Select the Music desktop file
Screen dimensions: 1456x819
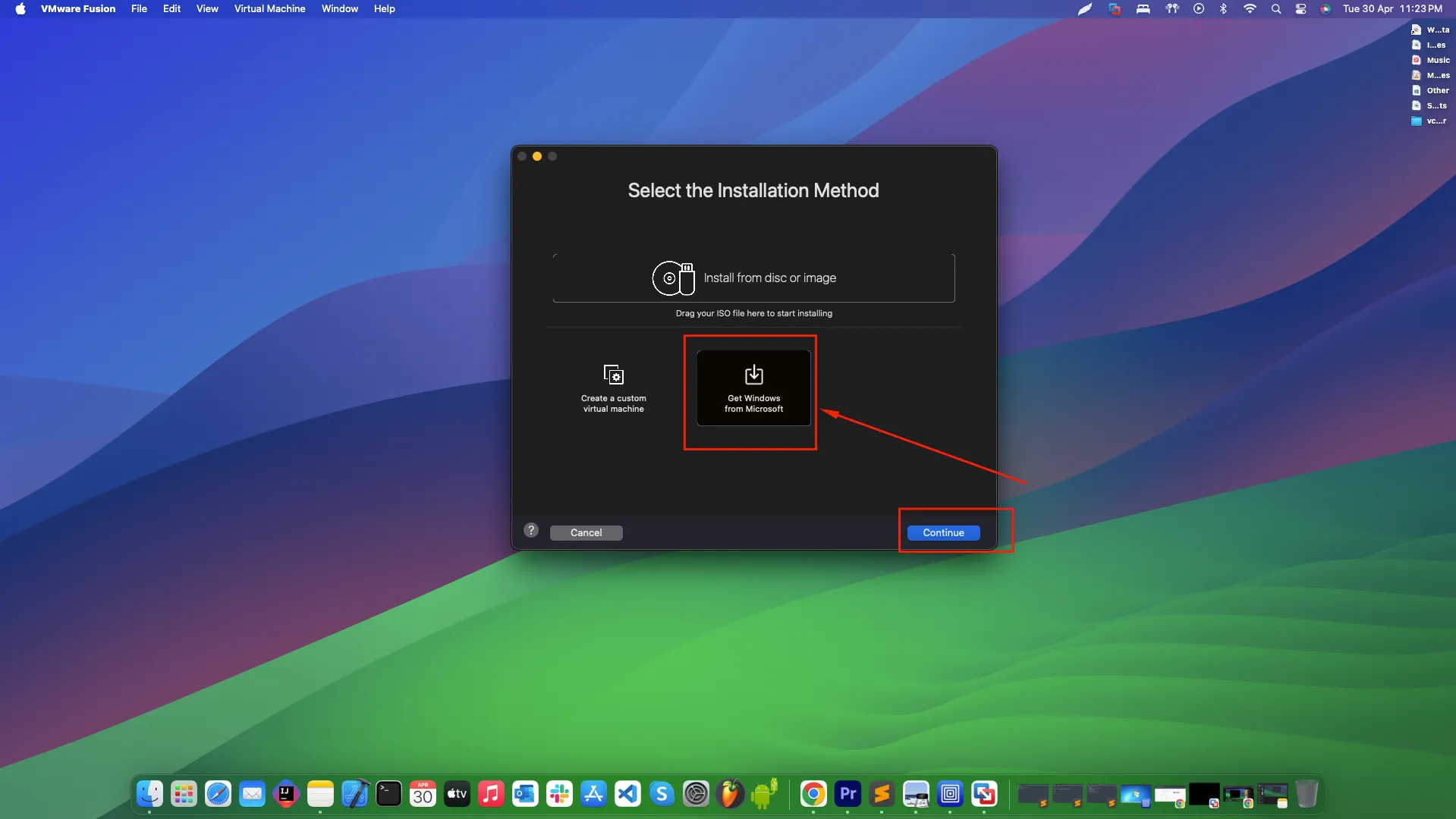tap(1430, 60)
